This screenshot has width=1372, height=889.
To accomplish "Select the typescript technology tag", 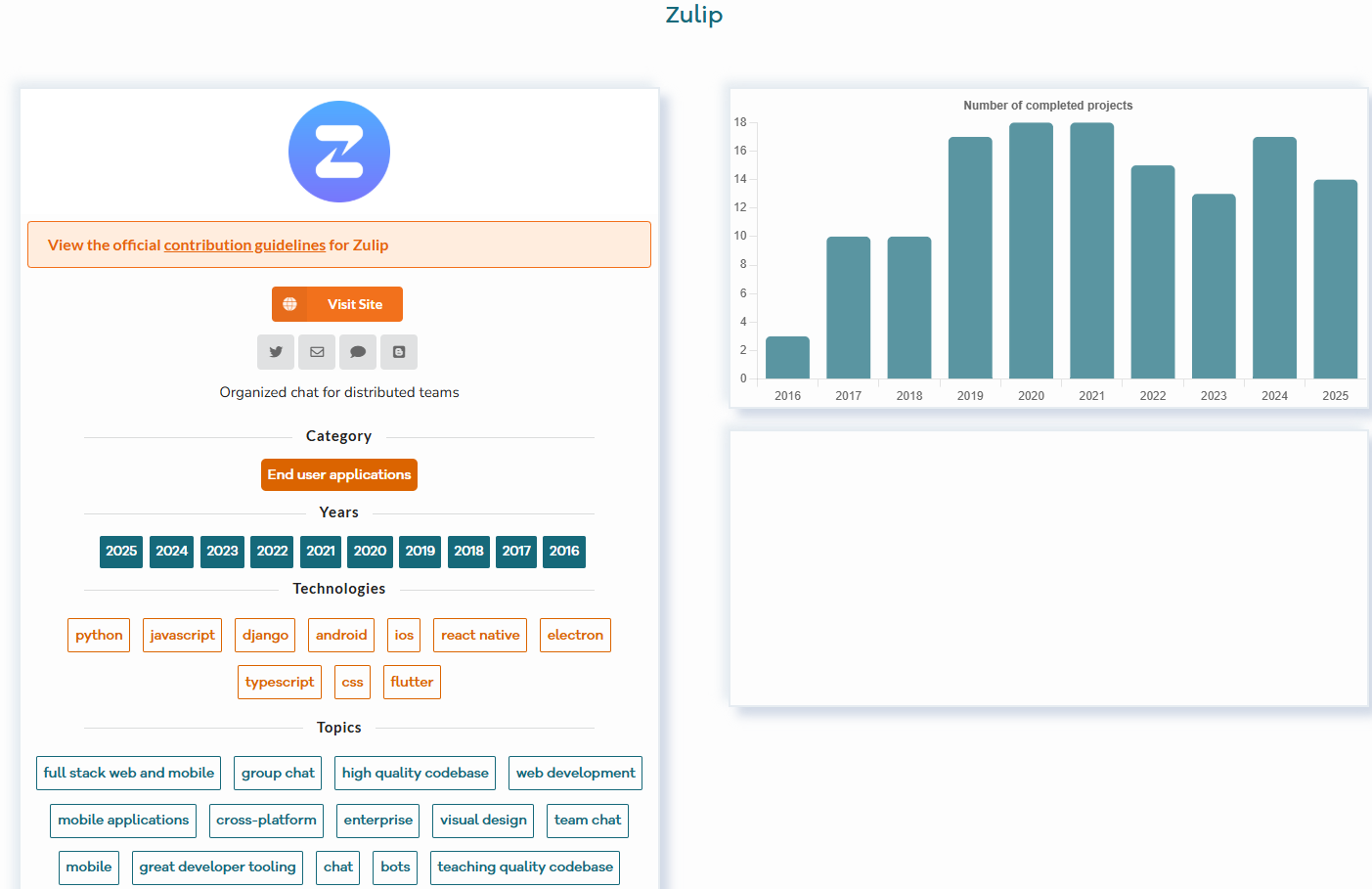I will [280, 683].
